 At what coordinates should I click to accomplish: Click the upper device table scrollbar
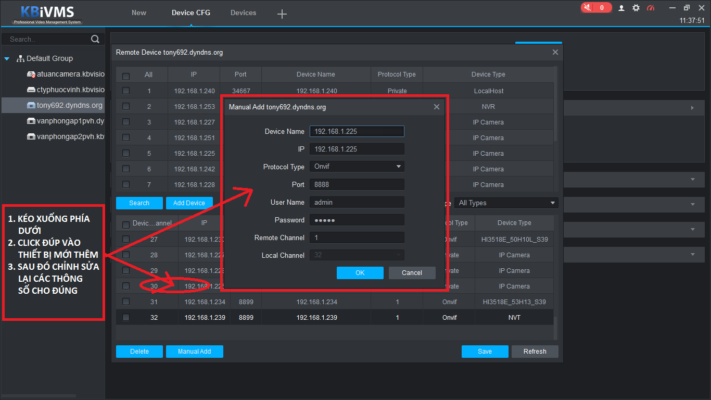pyautogui.click(x=555, y=104)
